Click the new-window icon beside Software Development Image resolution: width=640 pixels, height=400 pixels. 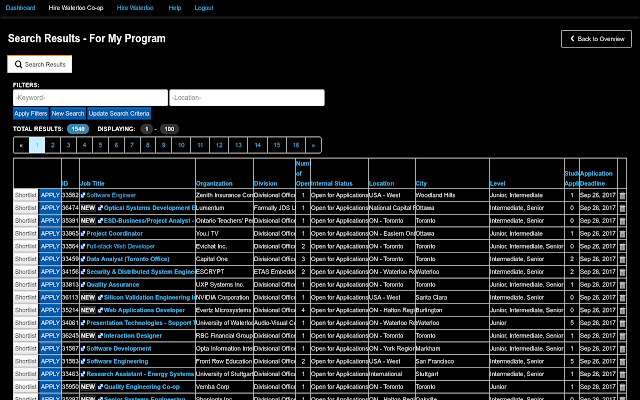(83, 349)
